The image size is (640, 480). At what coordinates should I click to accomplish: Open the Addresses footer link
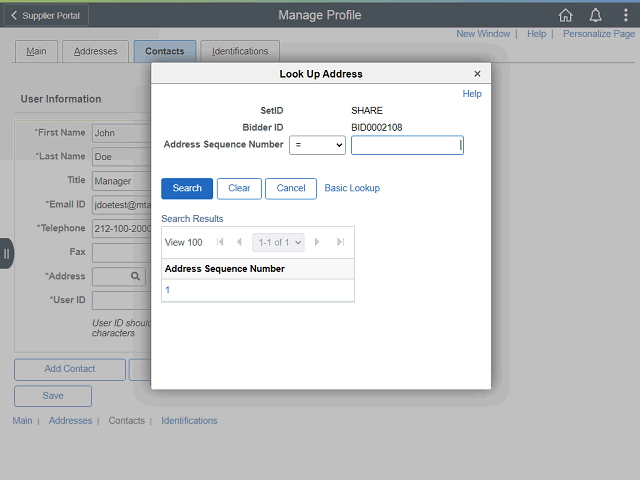70,420
